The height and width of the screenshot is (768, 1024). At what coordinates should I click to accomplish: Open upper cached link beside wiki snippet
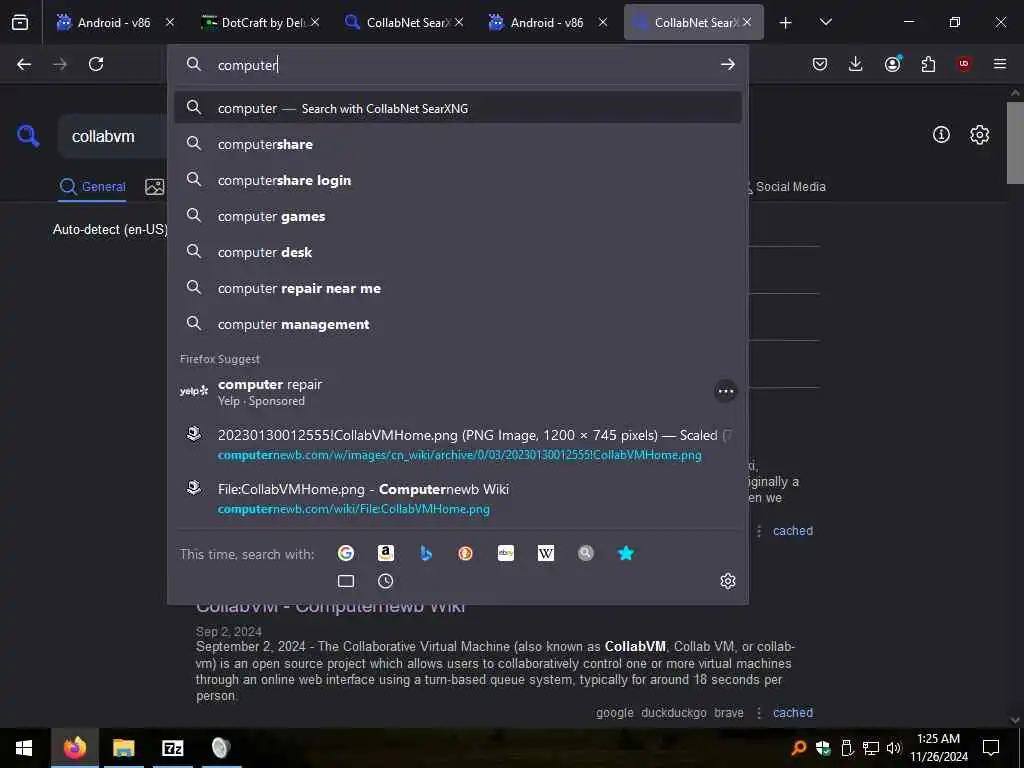793,531
